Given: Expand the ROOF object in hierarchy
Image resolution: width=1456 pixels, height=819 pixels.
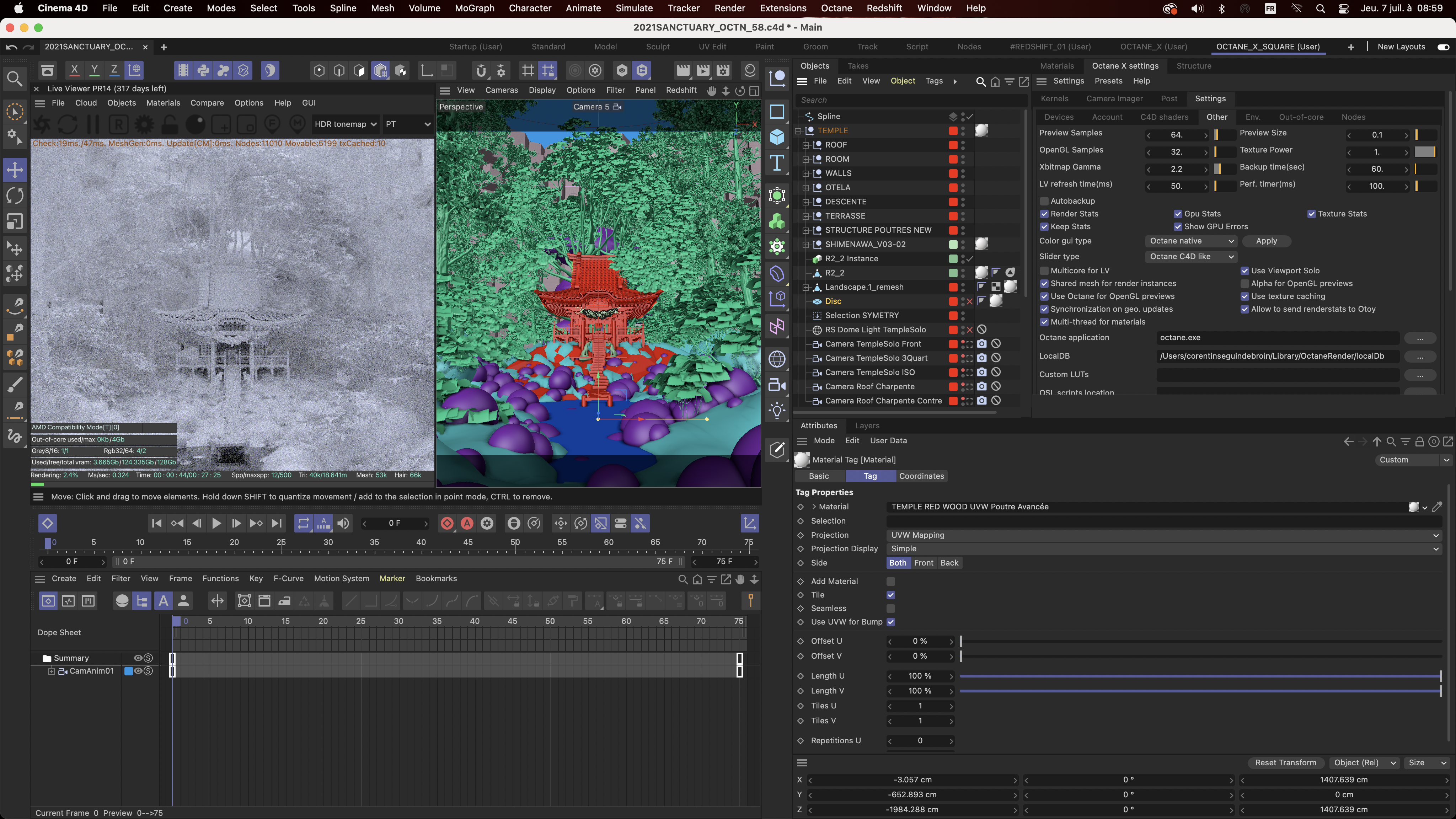Looking at the screenshot, I should point(806,145).
